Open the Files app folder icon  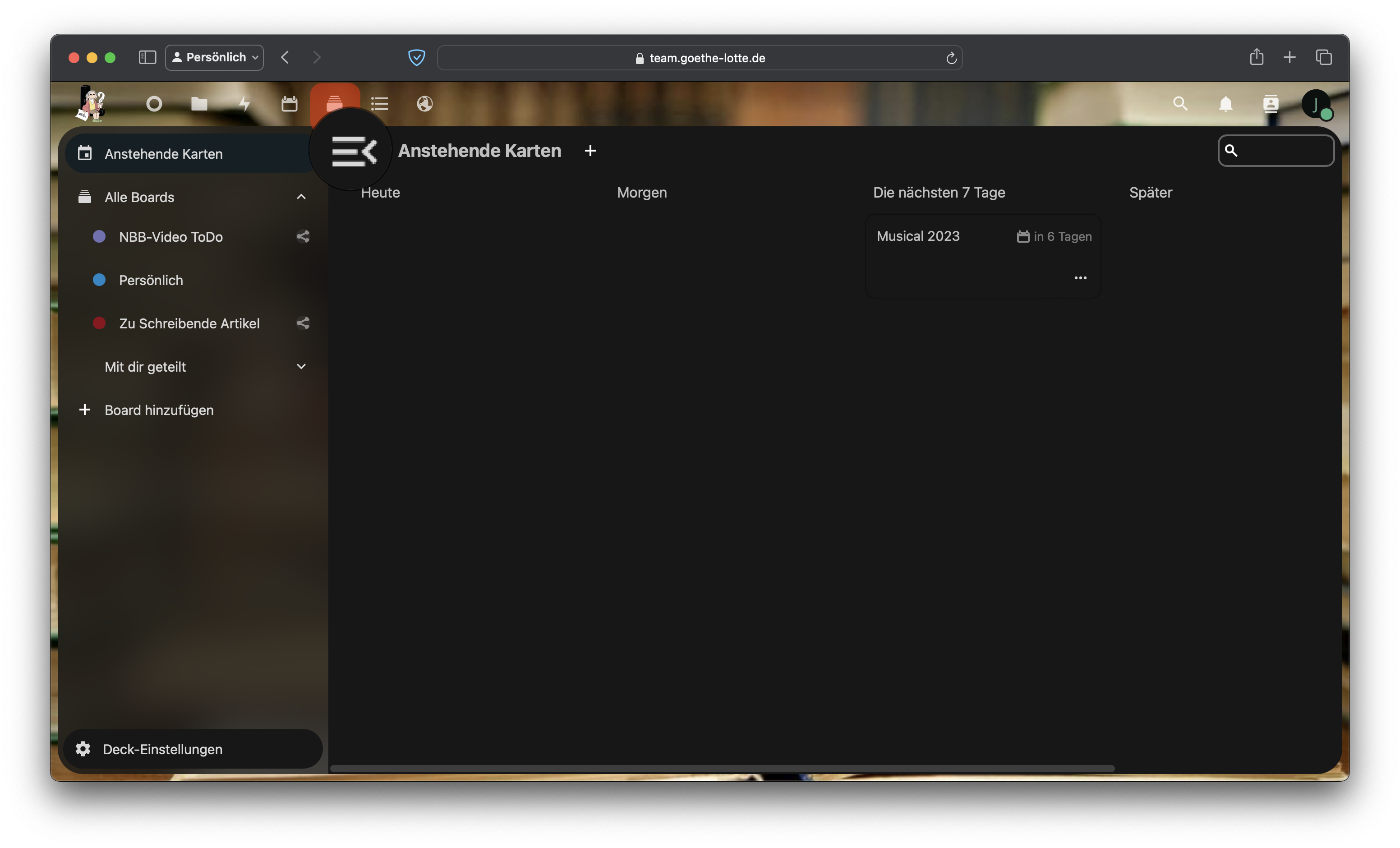click(199, 104)
